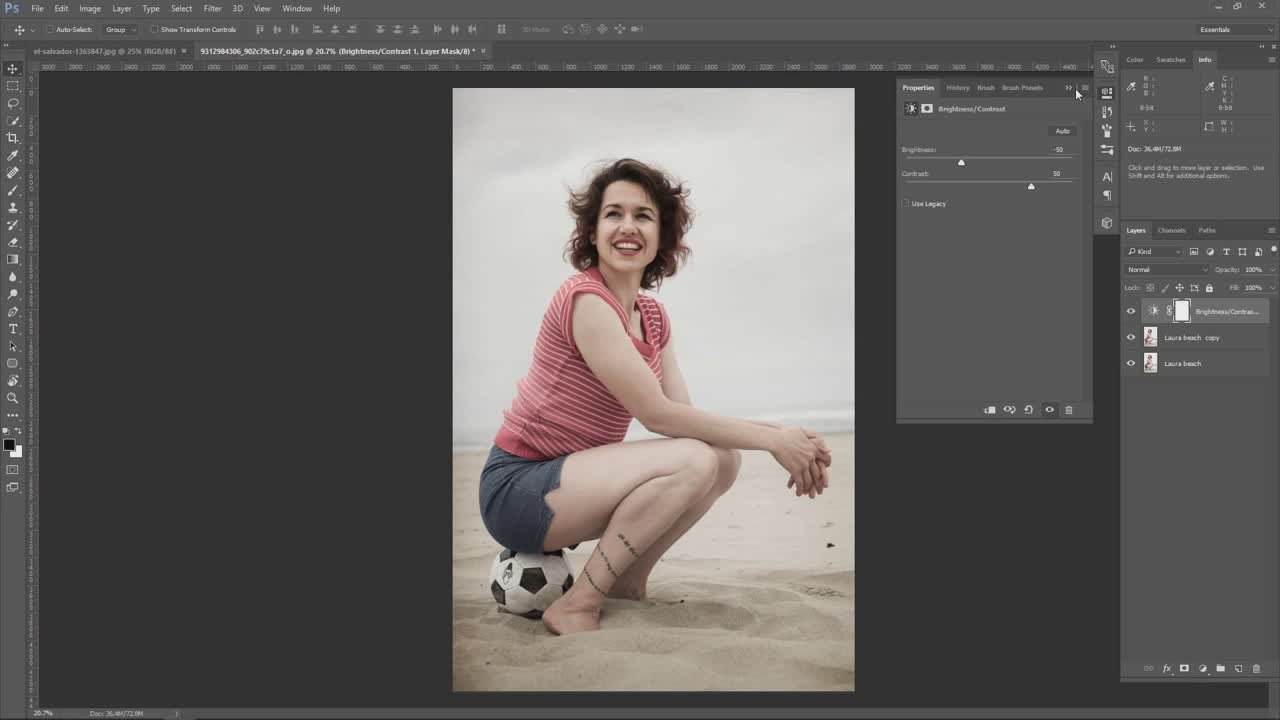Viewport: 1280px width, 720px height.
Task: Toggle visibility of Laura beach layer
Action: coord(1131,363)
